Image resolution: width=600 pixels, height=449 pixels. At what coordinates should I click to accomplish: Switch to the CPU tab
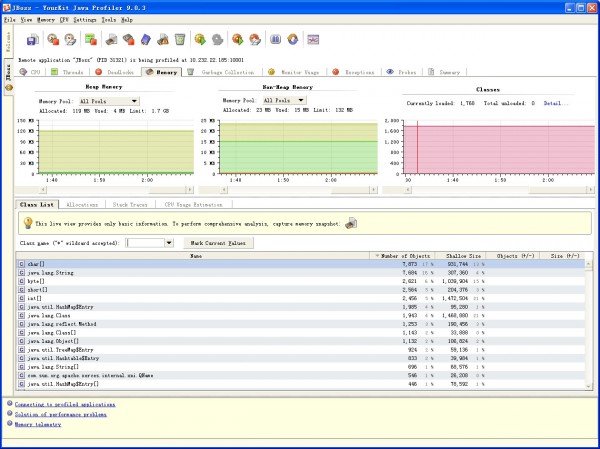(x=30, y=72)
